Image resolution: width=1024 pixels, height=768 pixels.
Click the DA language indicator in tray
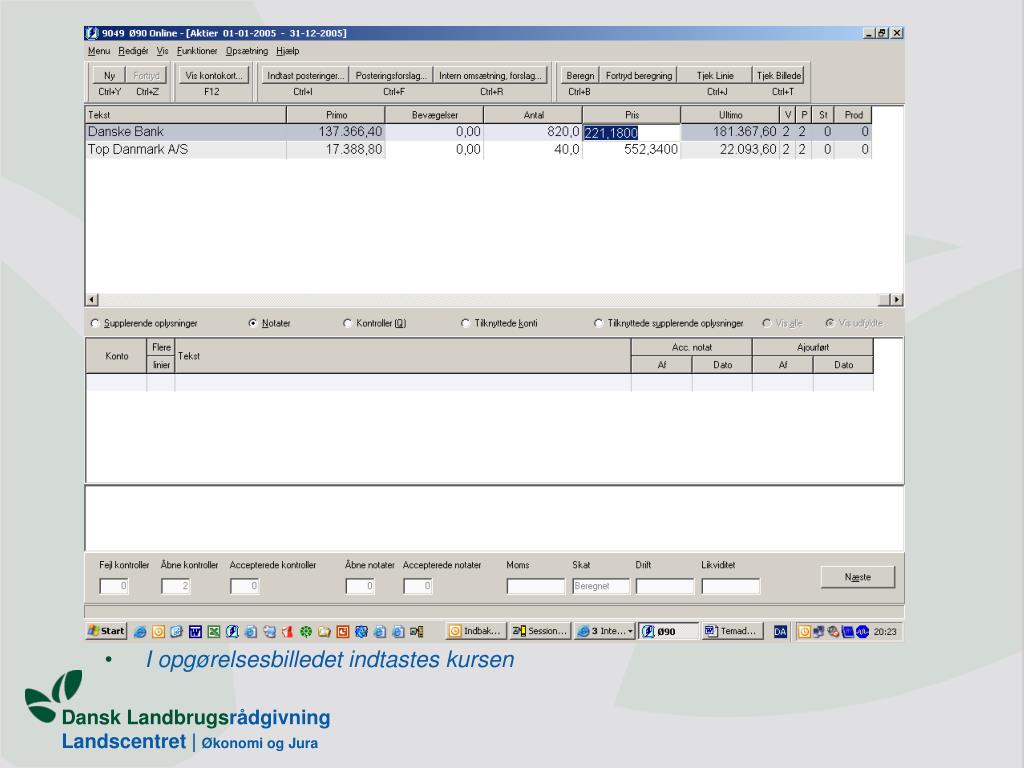click(x=780, y=632)
